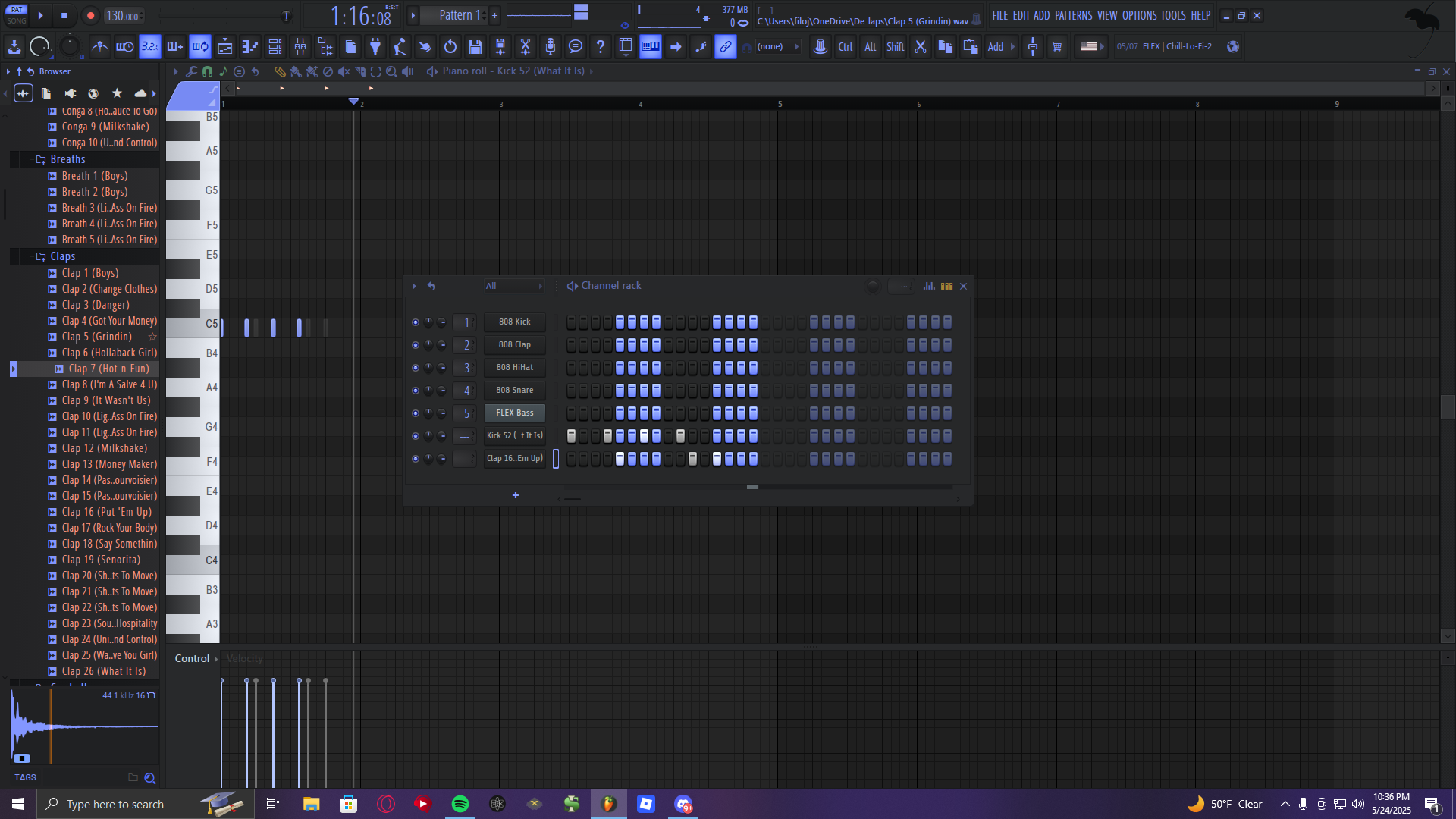The width and height of the screenshot is (1456, 819).
Task: Open the TOOLS menu
Action: [x=1172, y=15]
